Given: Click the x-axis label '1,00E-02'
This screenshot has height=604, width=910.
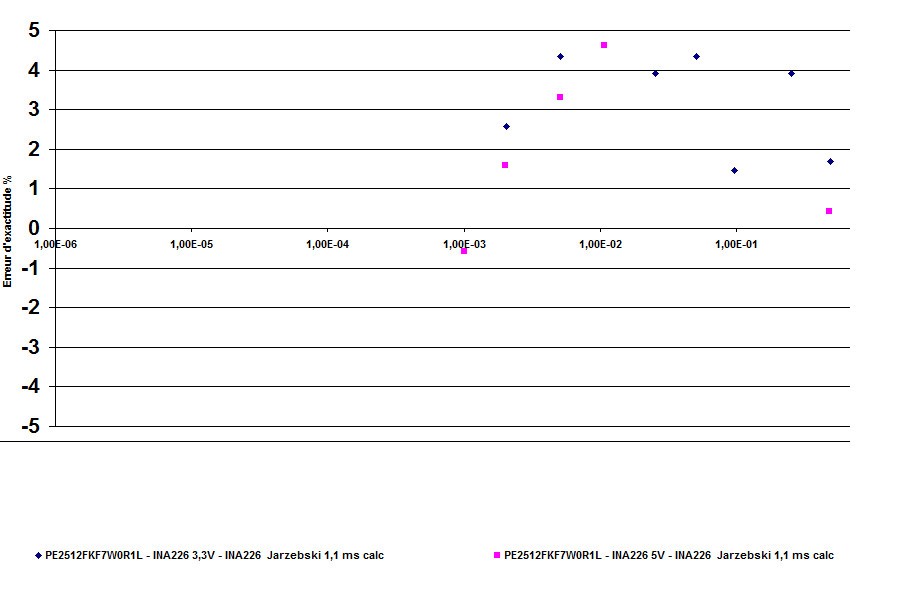Looking at the screenshot, I should [x=601, y=245].
